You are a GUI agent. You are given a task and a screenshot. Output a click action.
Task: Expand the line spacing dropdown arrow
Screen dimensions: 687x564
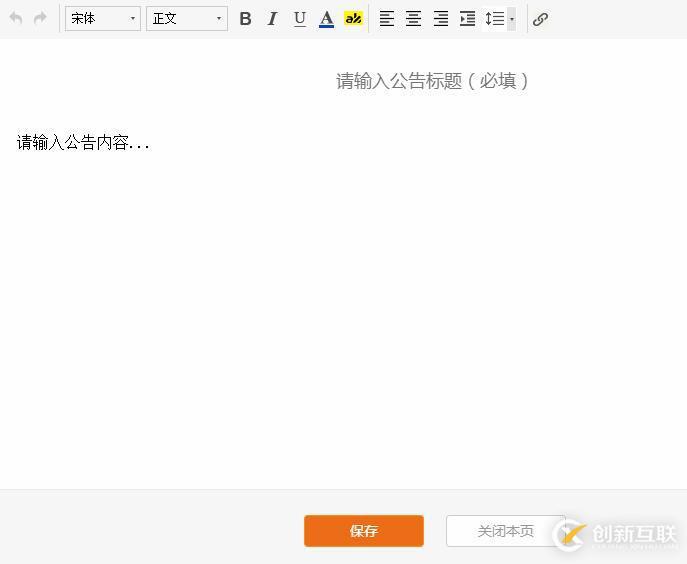click(x=511, y=19)
